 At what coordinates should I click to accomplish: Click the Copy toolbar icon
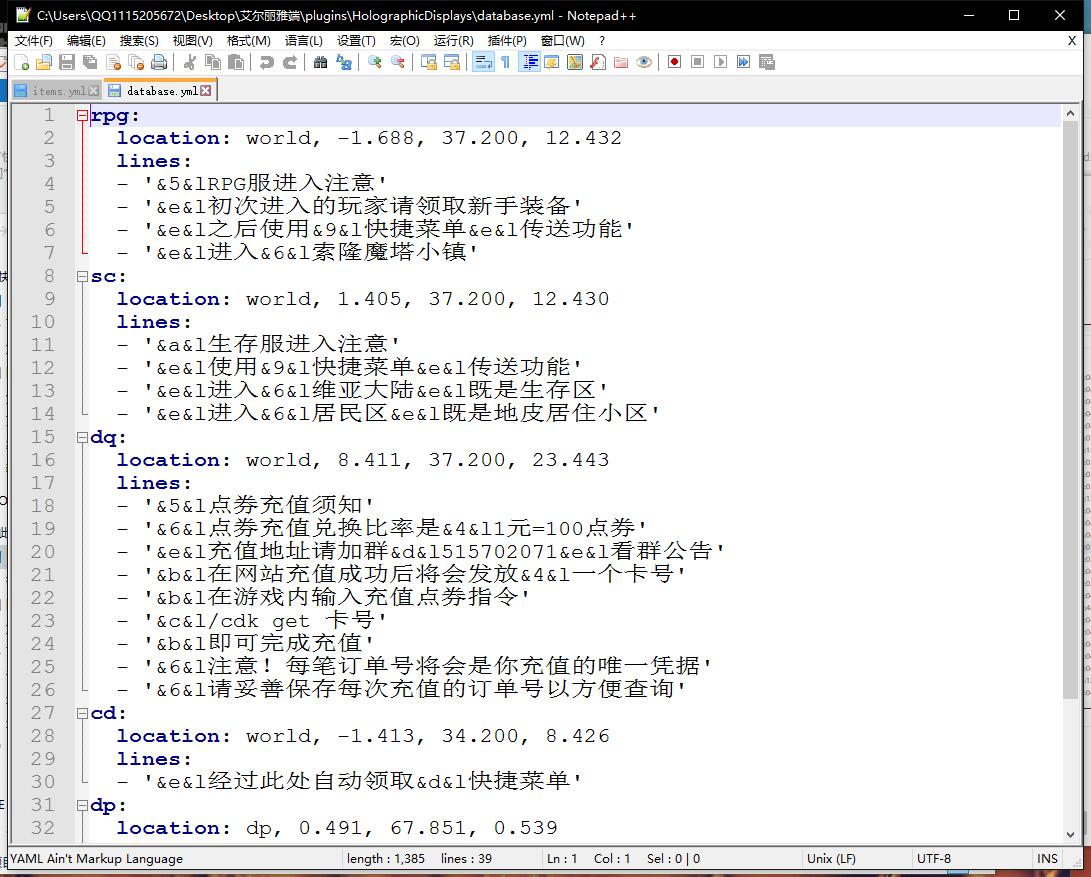tap(212, 63)
